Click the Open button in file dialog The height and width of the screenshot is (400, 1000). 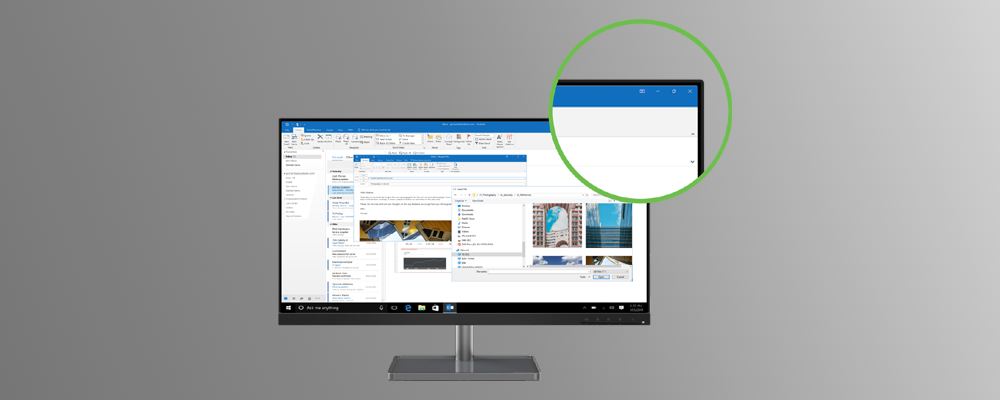click(600, 277)
